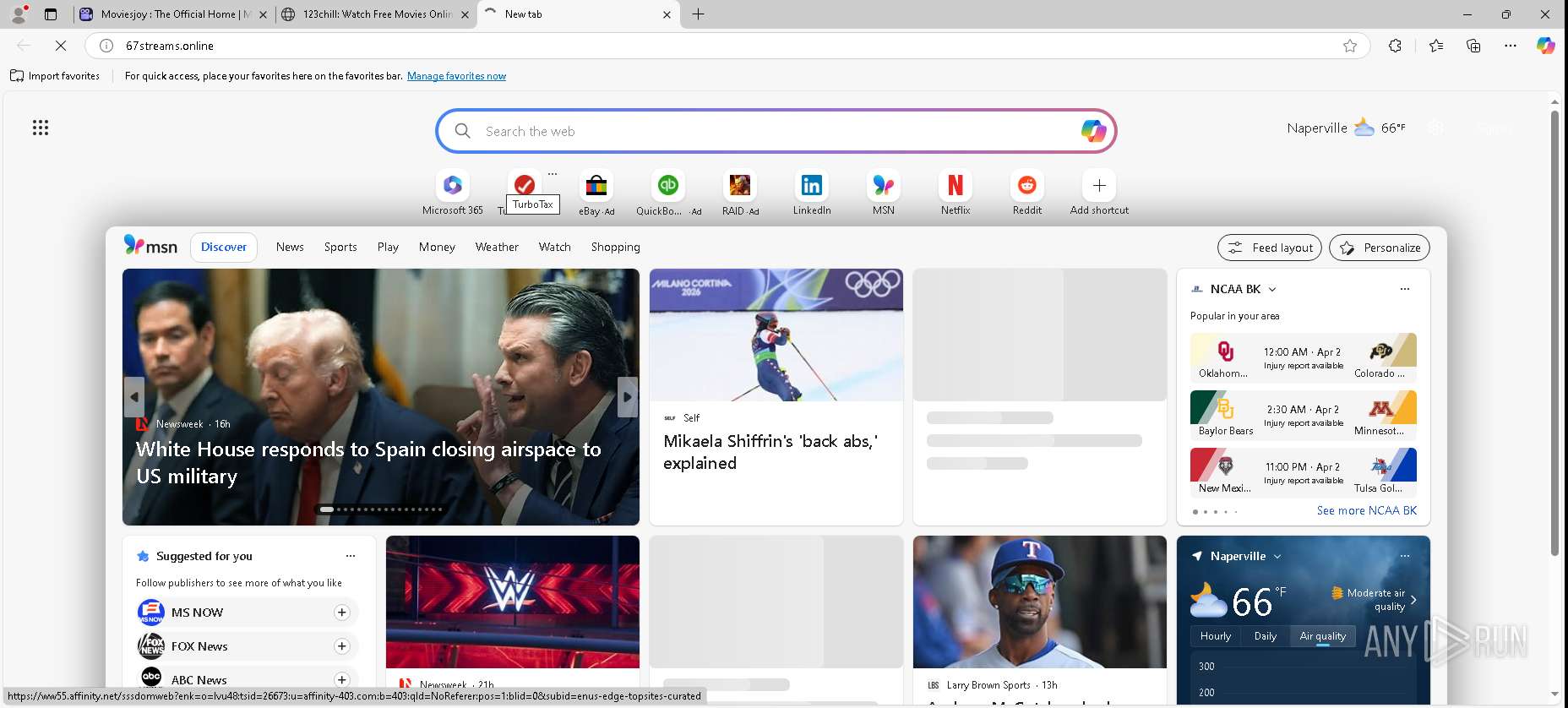Screen dimensions: 1568x708
Task: Switch to the News tab
Action: [x=290, y=247]
